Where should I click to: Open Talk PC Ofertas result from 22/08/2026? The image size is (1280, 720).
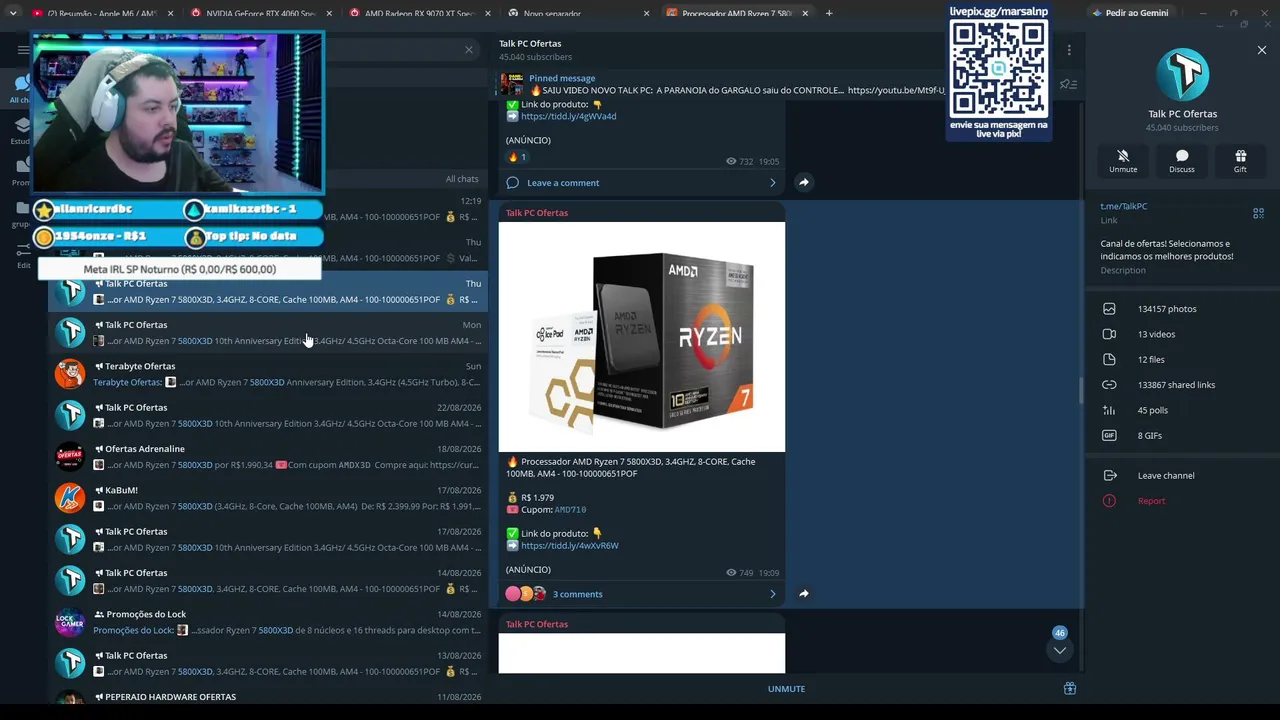click(268, 416)
